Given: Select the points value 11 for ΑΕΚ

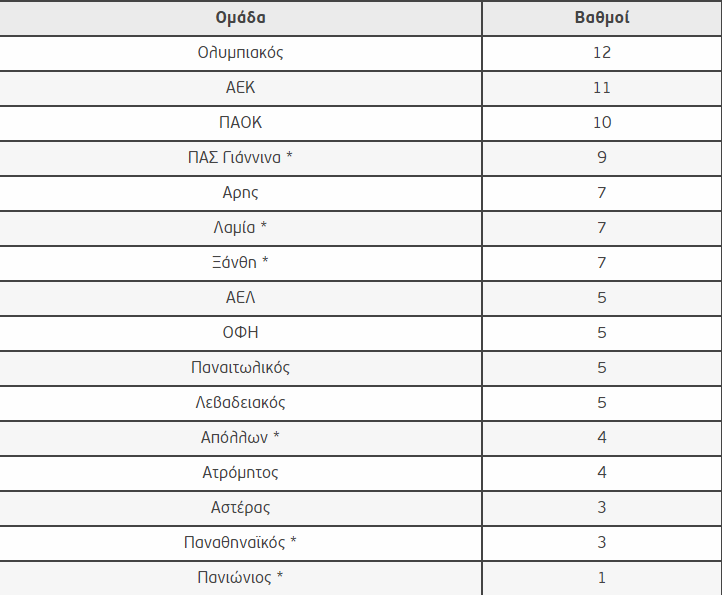Looking at the screenshot, I should pos(602,87).
